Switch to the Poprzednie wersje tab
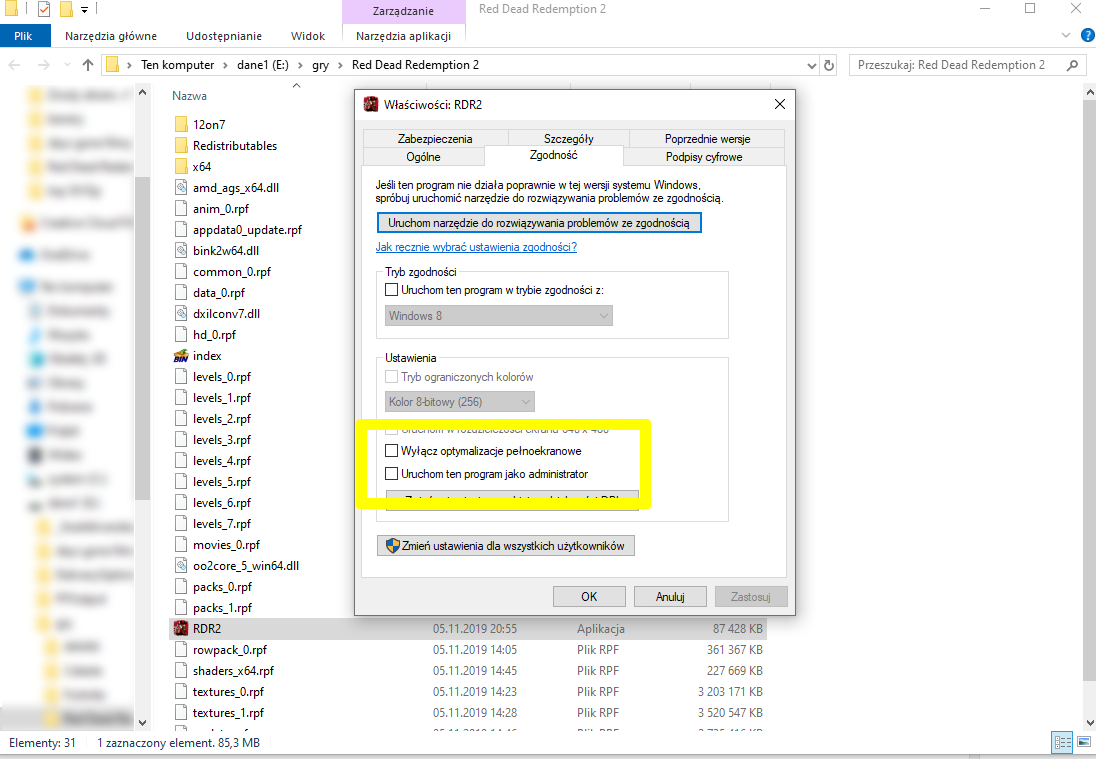This screenshot has height=759, width=1096. [x=707, y=138]
